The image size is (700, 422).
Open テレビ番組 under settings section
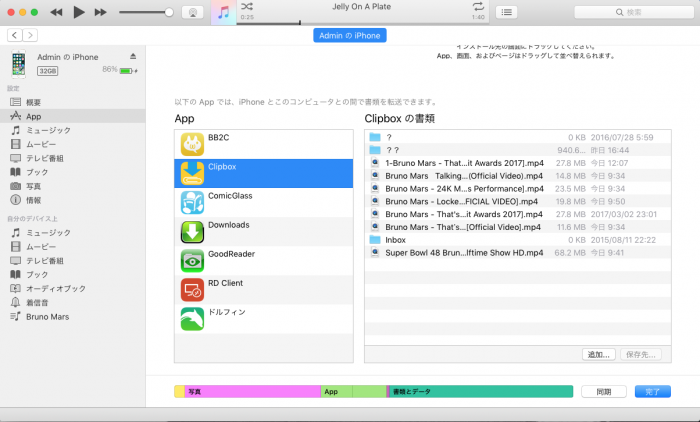coord(72,158)
